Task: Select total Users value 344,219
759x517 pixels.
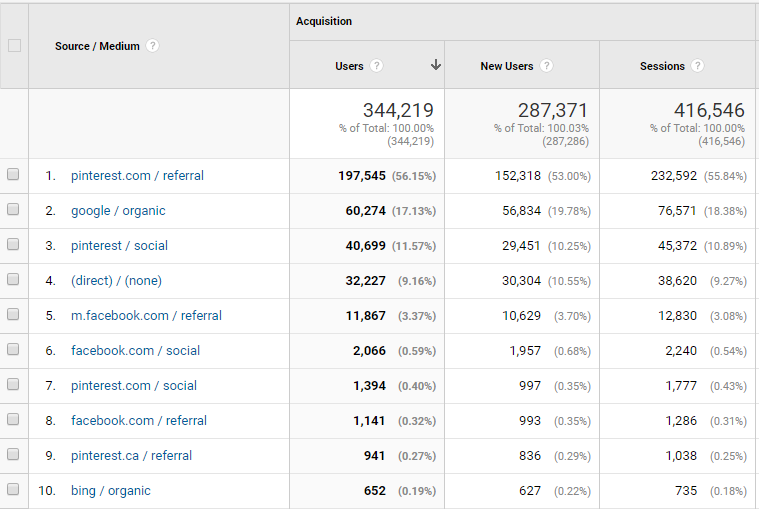Action: (398, 110)
